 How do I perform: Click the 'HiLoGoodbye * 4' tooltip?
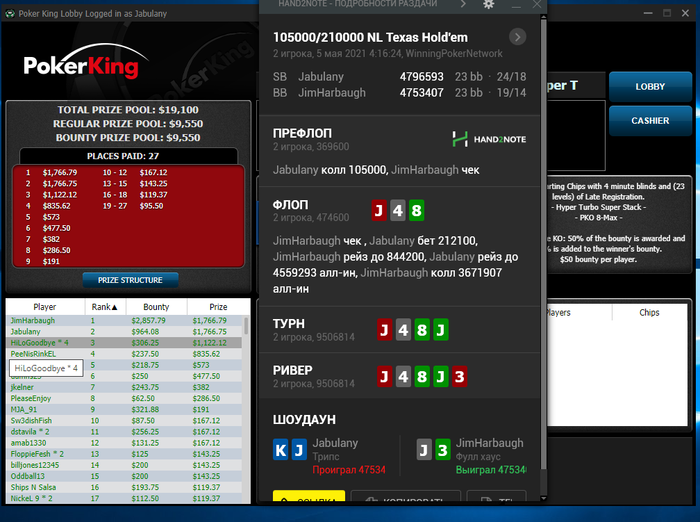click(46, 368)
